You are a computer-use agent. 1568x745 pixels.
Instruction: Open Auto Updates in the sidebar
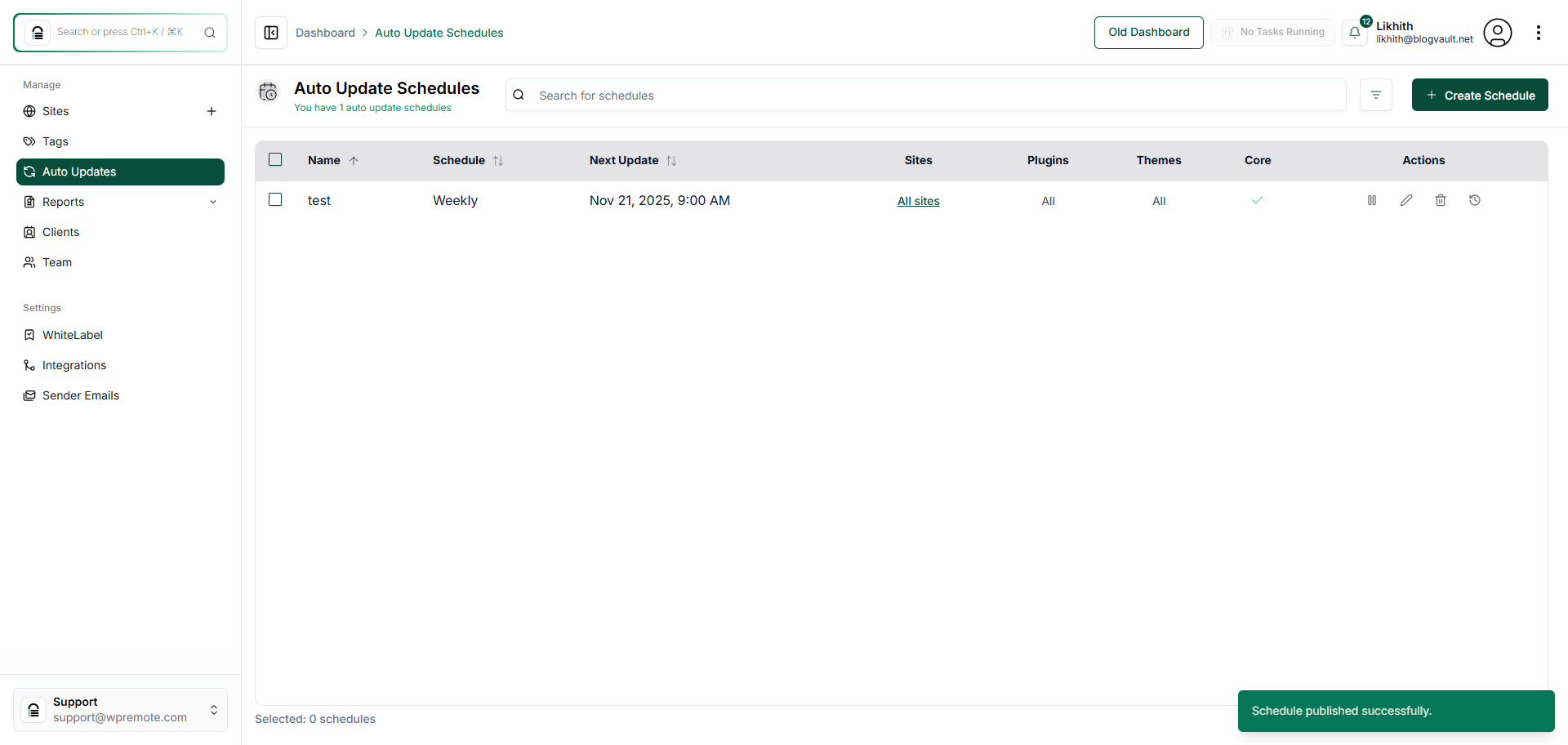[120, 172]
